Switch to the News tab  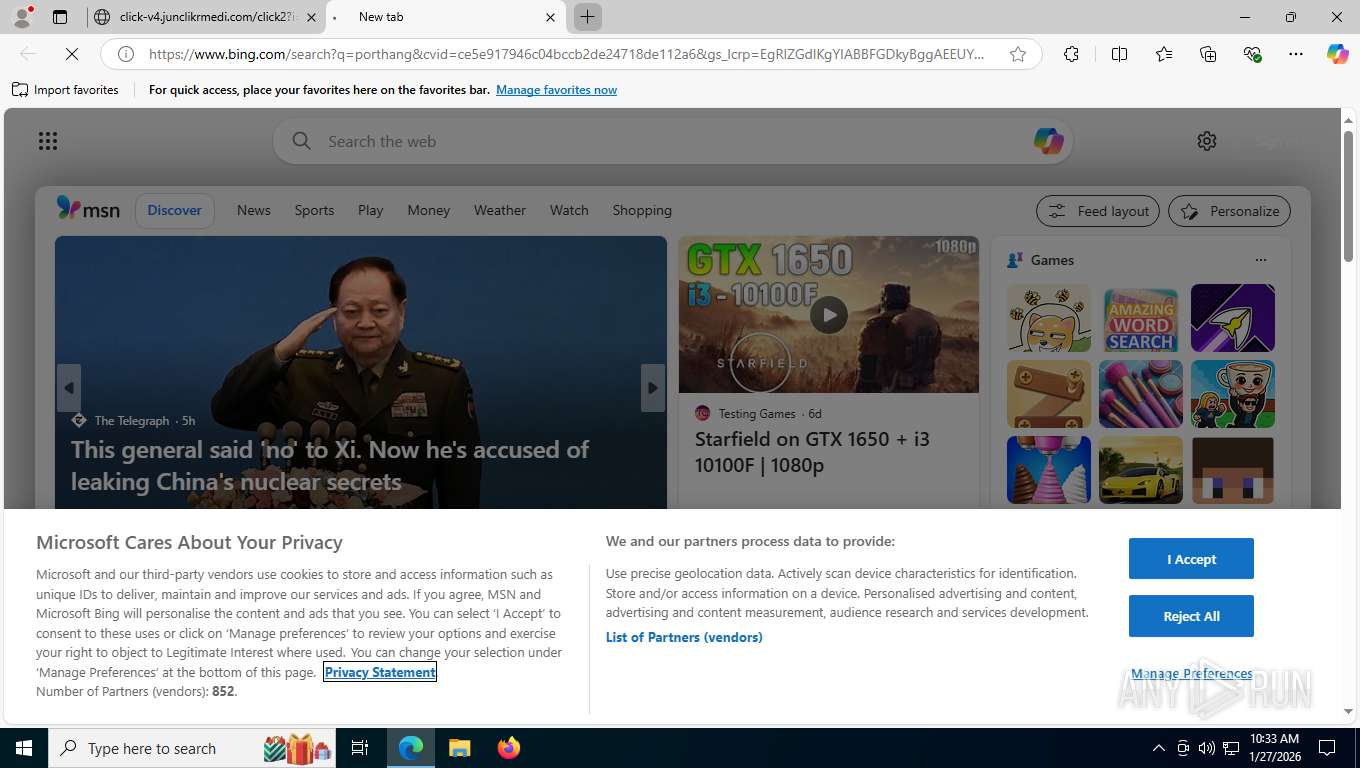coord(254,210)
